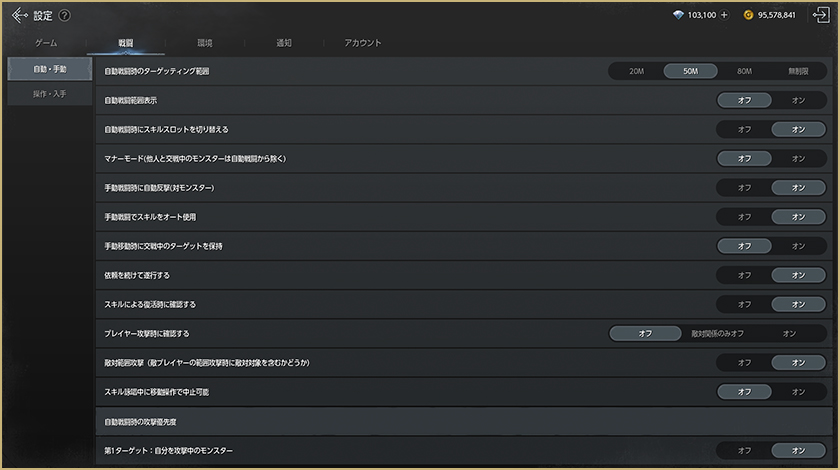Select 80M targeting range option

[744, 72]
